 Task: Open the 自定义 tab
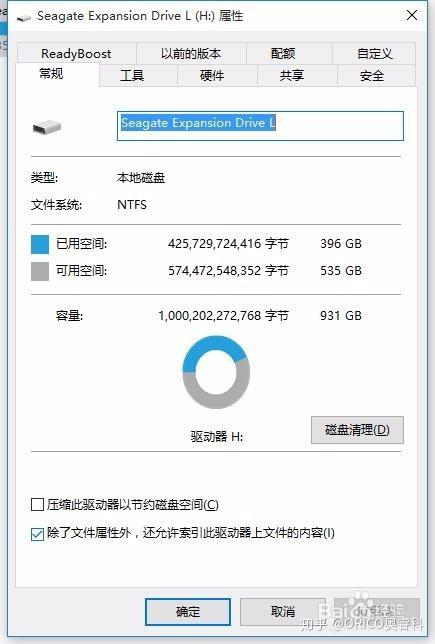(375, 54)
